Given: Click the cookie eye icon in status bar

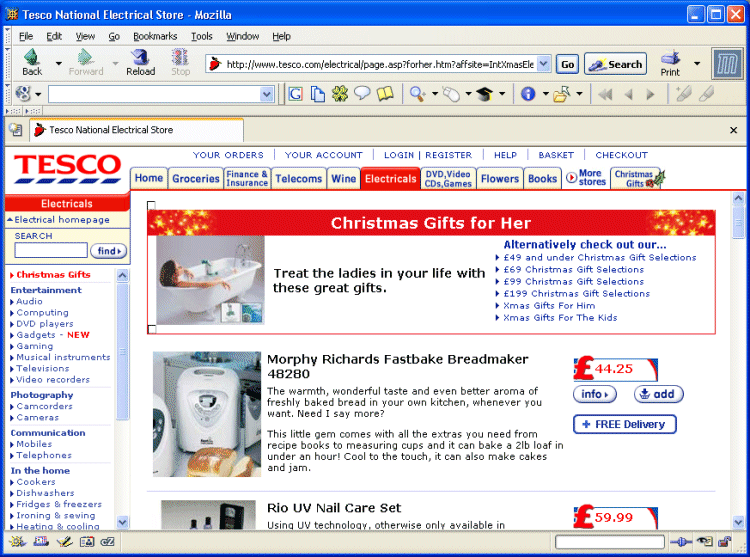Looking at the screenshot, I should point(705,542).
